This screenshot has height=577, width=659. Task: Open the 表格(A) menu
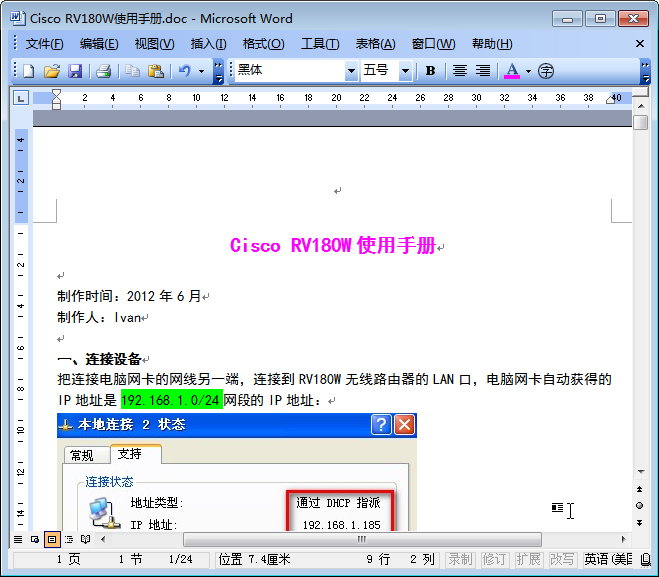[x=375, y=44]
